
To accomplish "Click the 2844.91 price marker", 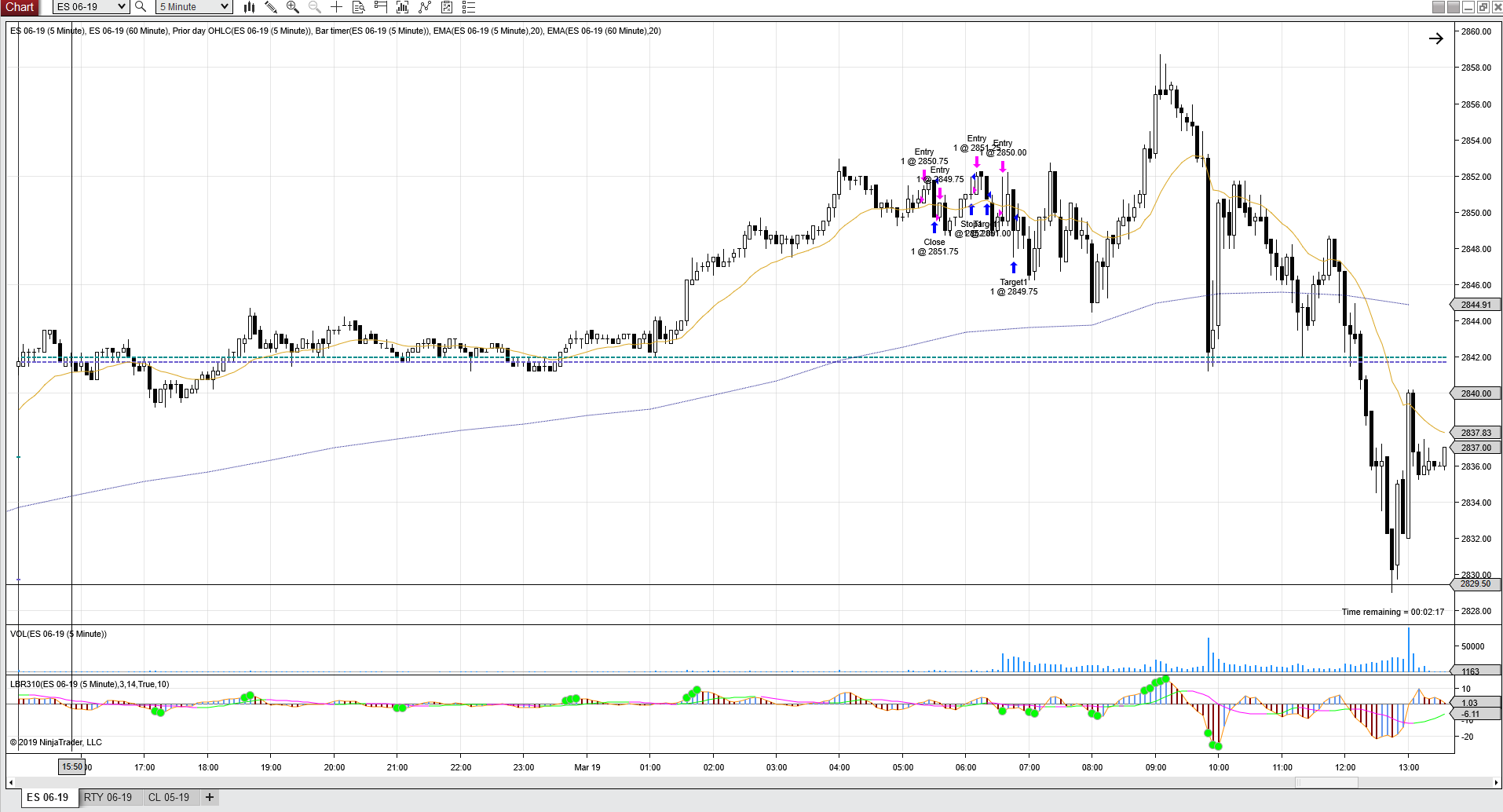I will (x=1476, y=305).
